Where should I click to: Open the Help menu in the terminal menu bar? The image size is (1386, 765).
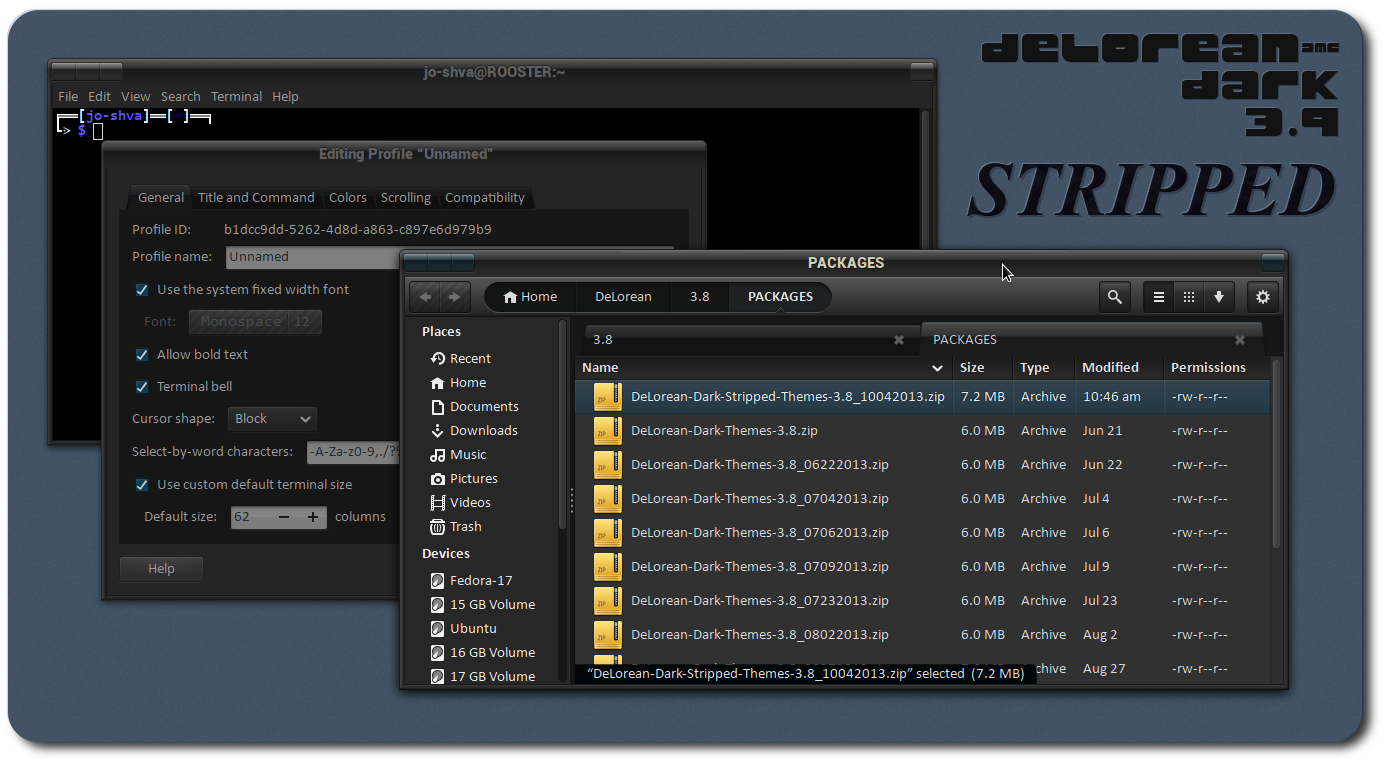[285, 97]
